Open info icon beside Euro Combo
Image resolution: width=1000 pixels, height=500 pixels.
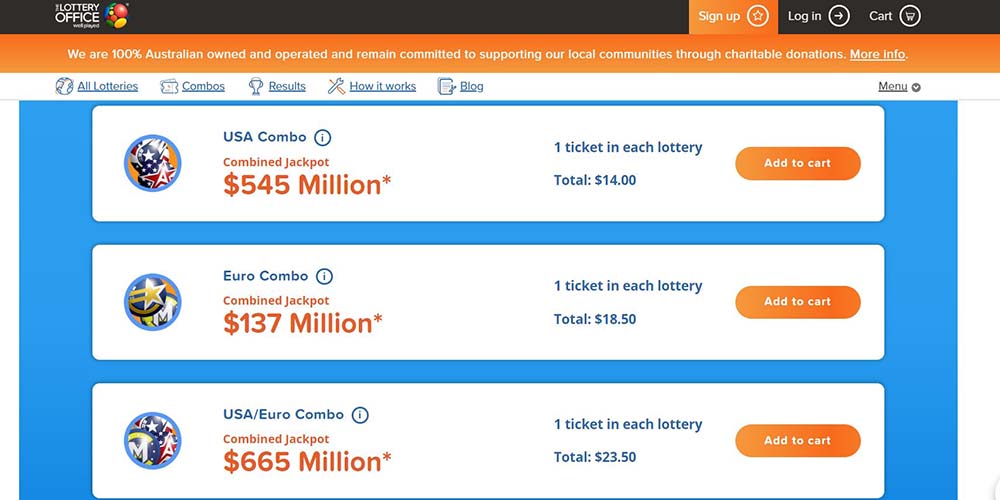click(x=324, y=277)
